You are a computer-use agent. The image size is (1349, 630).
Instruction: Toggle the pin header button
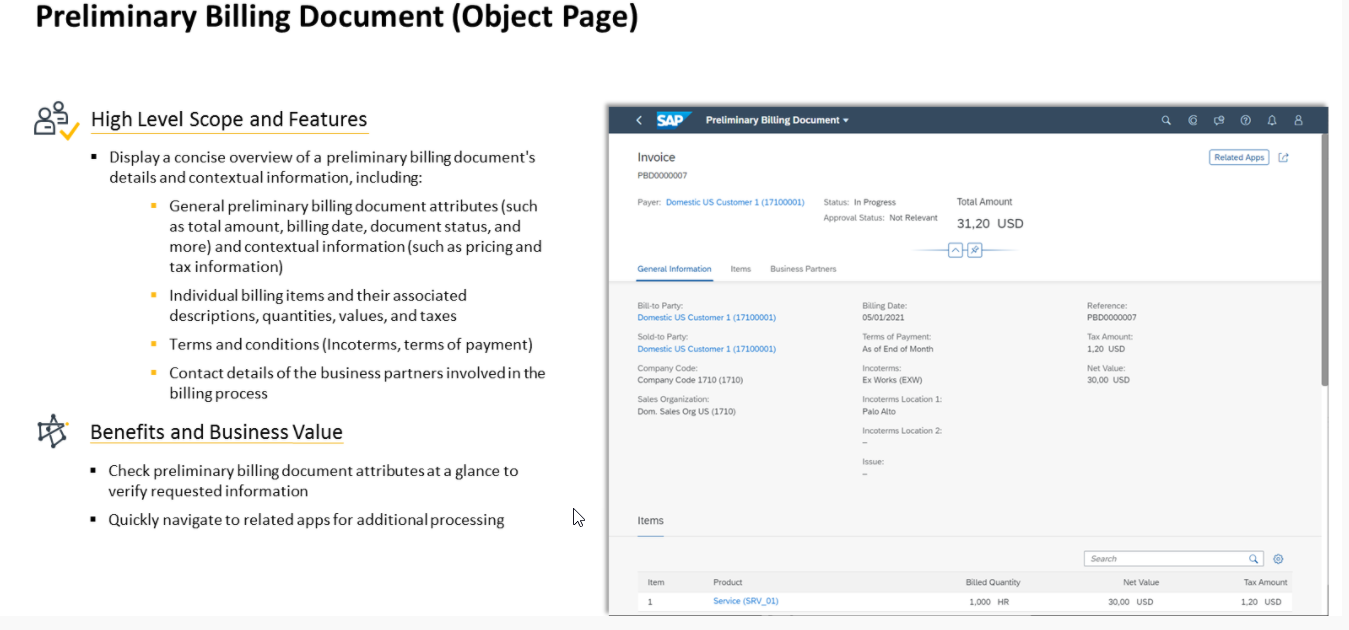click(x=975, y=250)
